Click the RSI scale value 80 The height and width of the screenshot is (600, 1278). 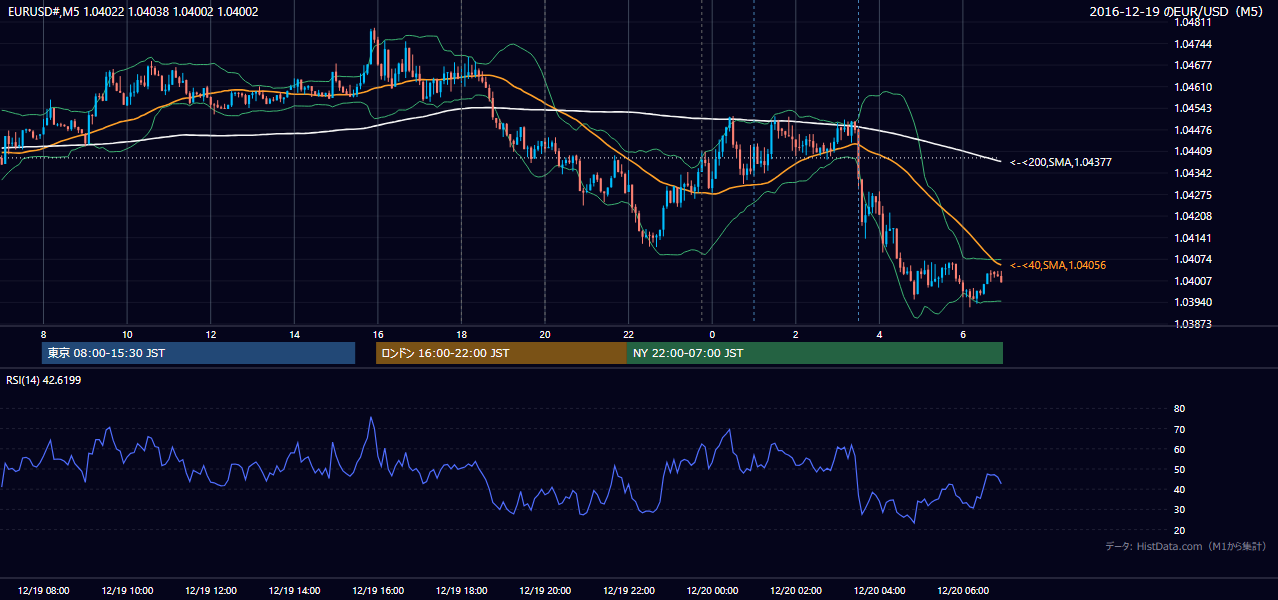(1179, 409)
